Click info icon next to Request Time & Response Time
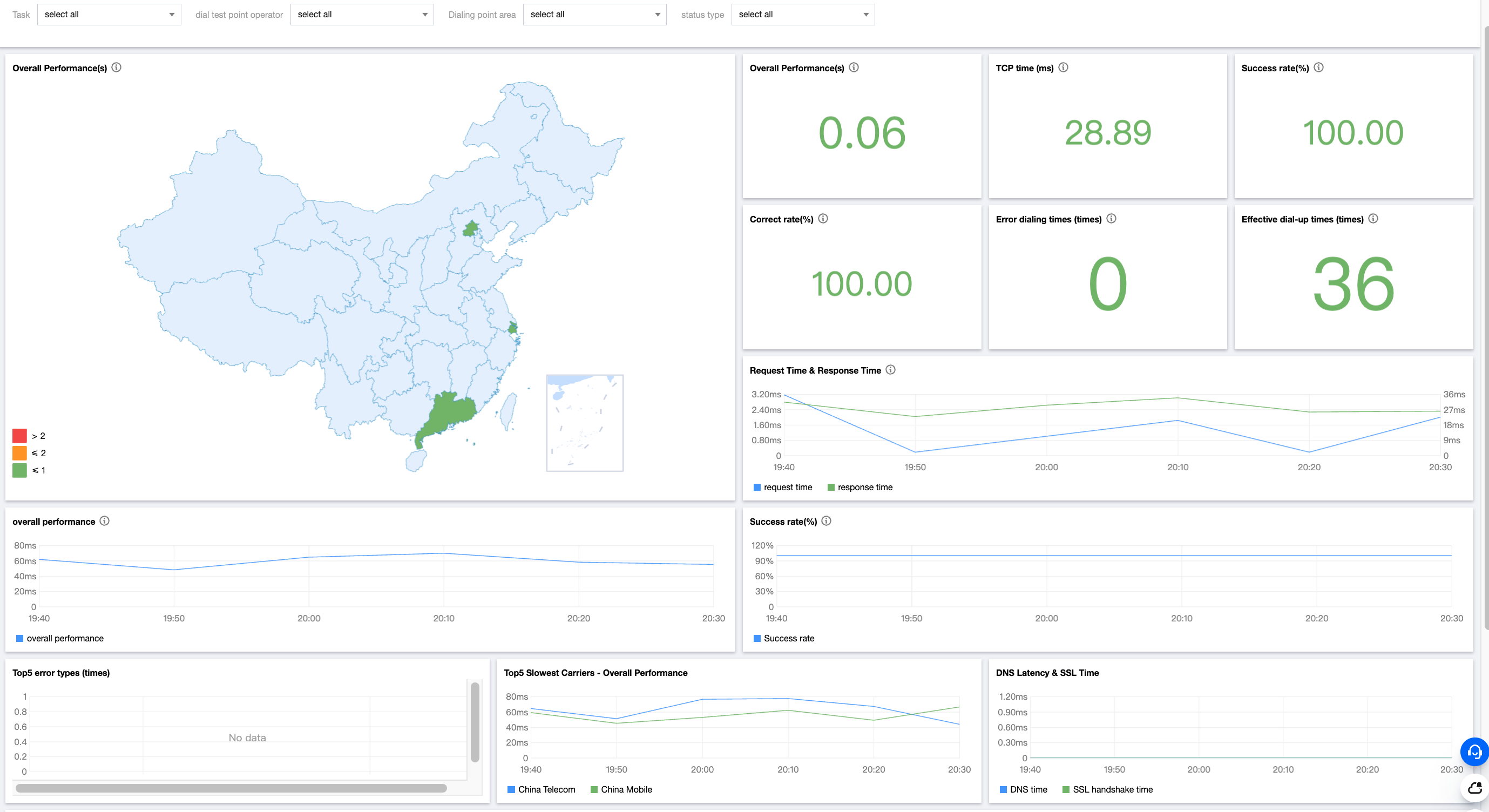Viewport: 1489px width, 812px height. click(x=890, y=370)
